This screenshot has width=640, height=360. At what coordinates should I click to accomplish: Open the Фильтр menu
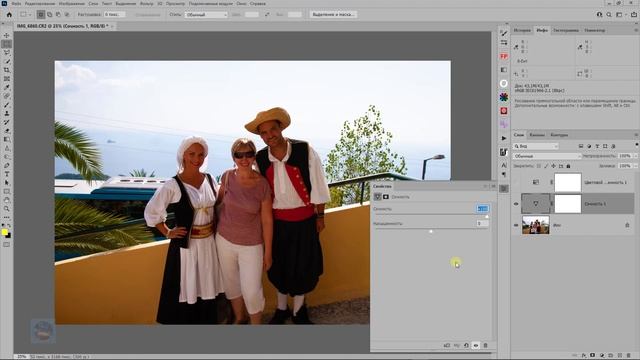(x=146, y=3)
